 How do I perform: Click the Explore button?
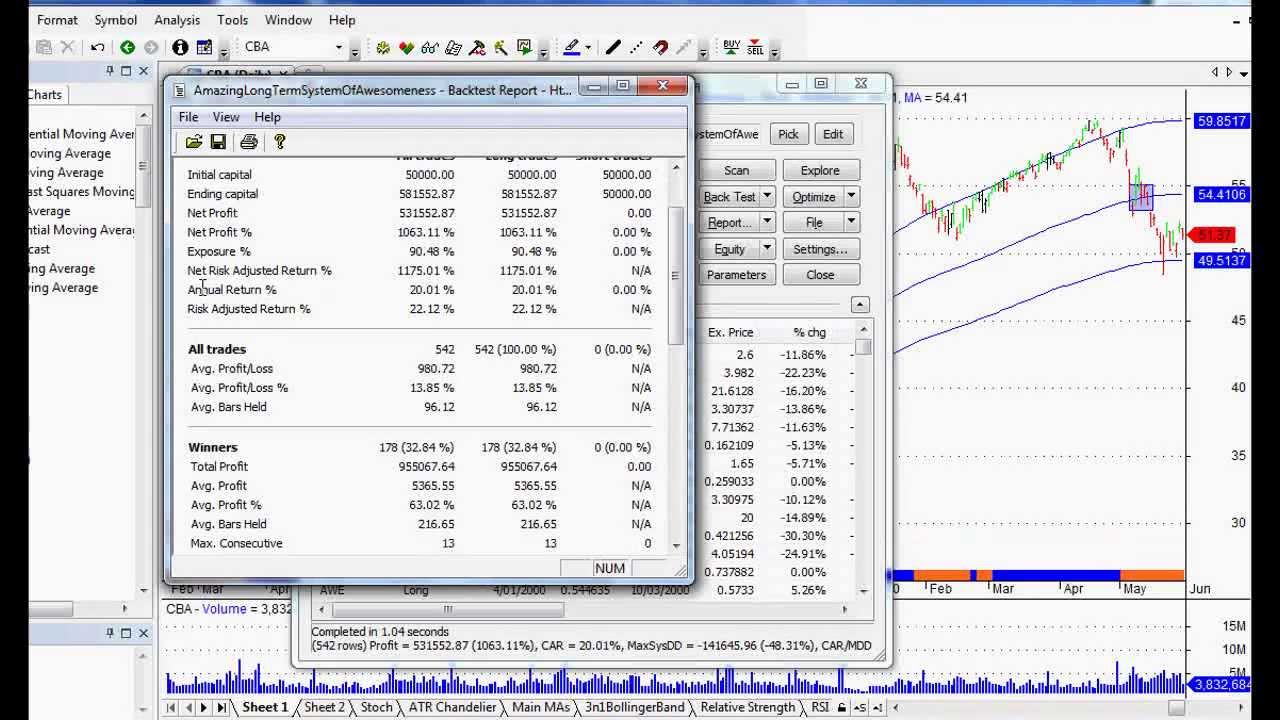tap(820, 170)
